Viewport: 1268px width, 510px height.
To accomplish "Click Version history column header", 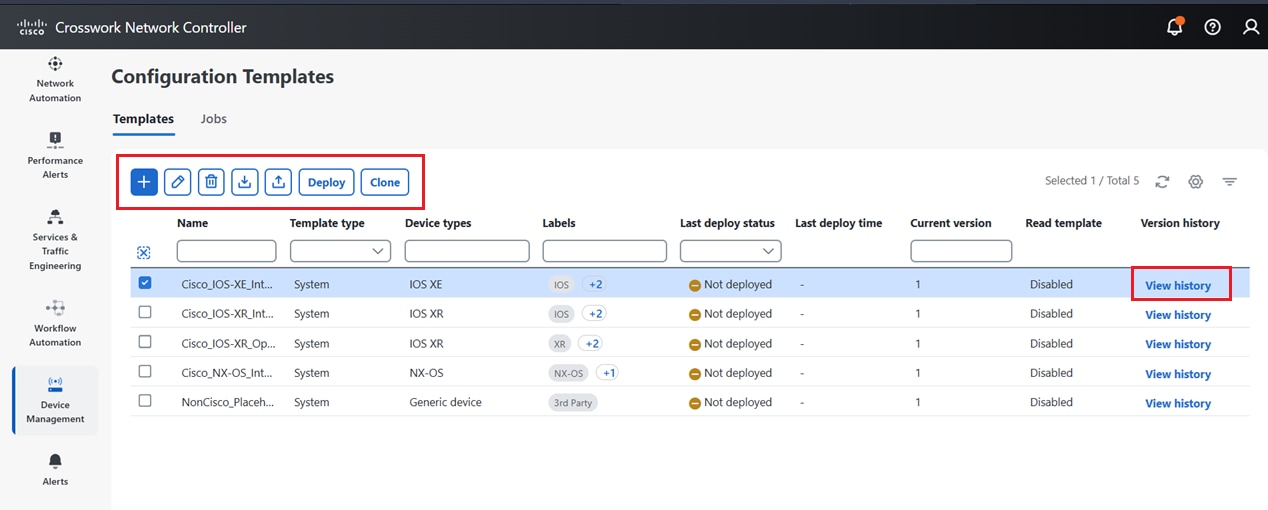I will point(1180,223).
